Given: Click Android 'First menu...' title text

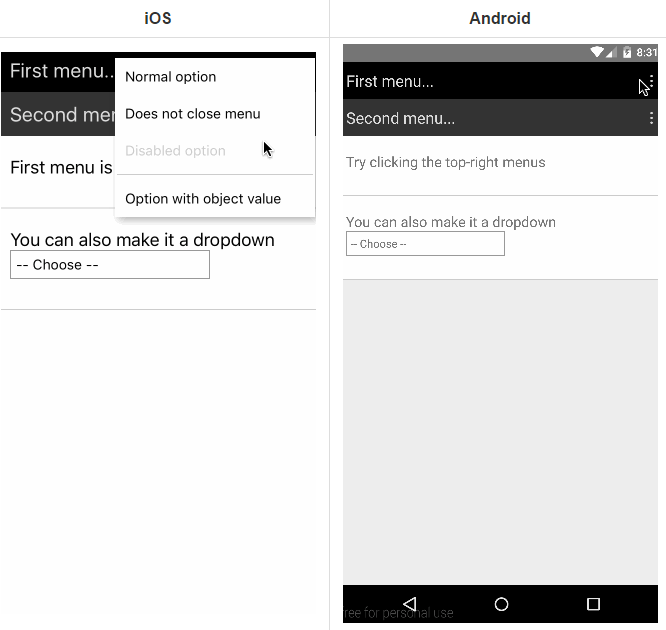Looking at the screenshot, I should pos(390,81).
